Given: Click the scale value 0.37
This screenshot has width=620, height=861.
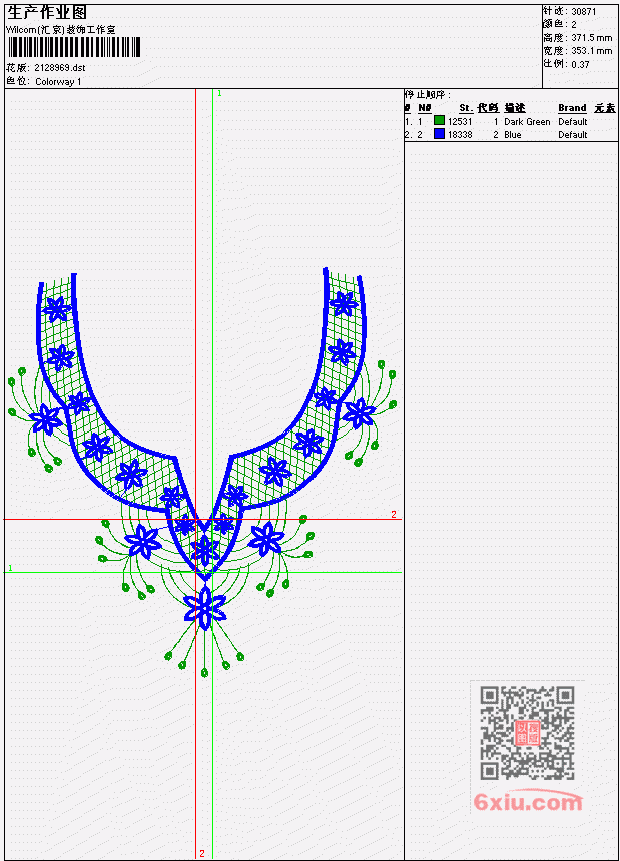Looking at the screenshot, I should 580,64.
